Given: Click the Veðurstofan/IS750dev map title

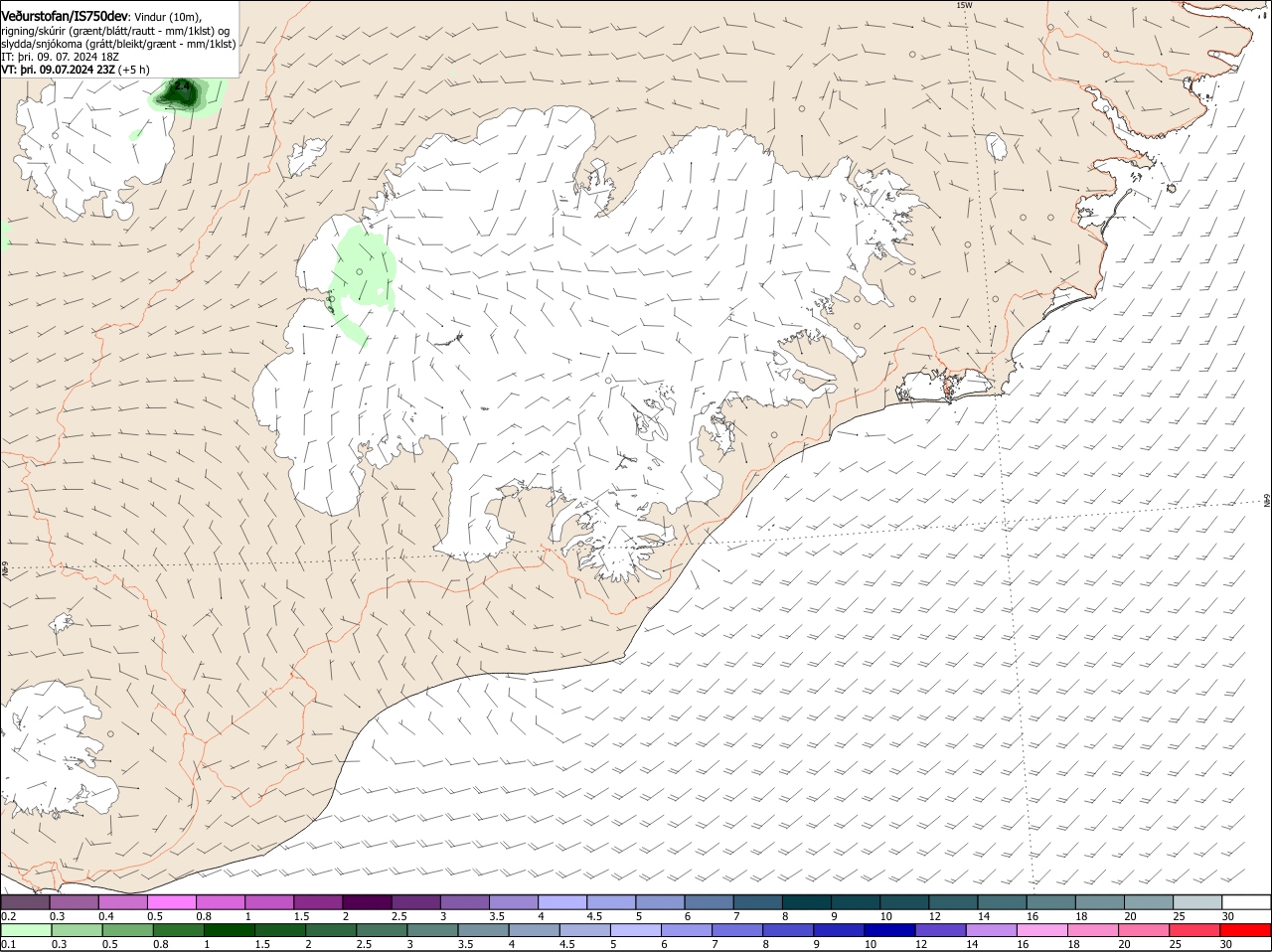Looking at the screenshot, I should 65,16.
